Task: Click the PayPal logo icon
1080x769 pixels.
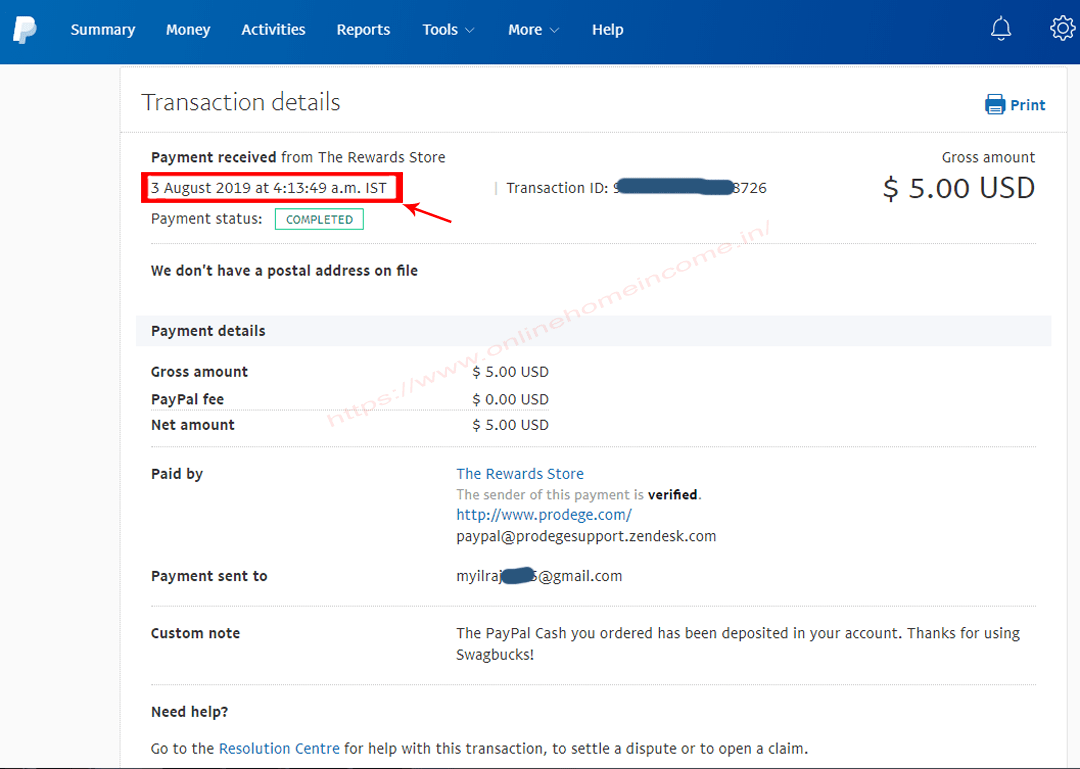Action: click(x=24, y=30)
